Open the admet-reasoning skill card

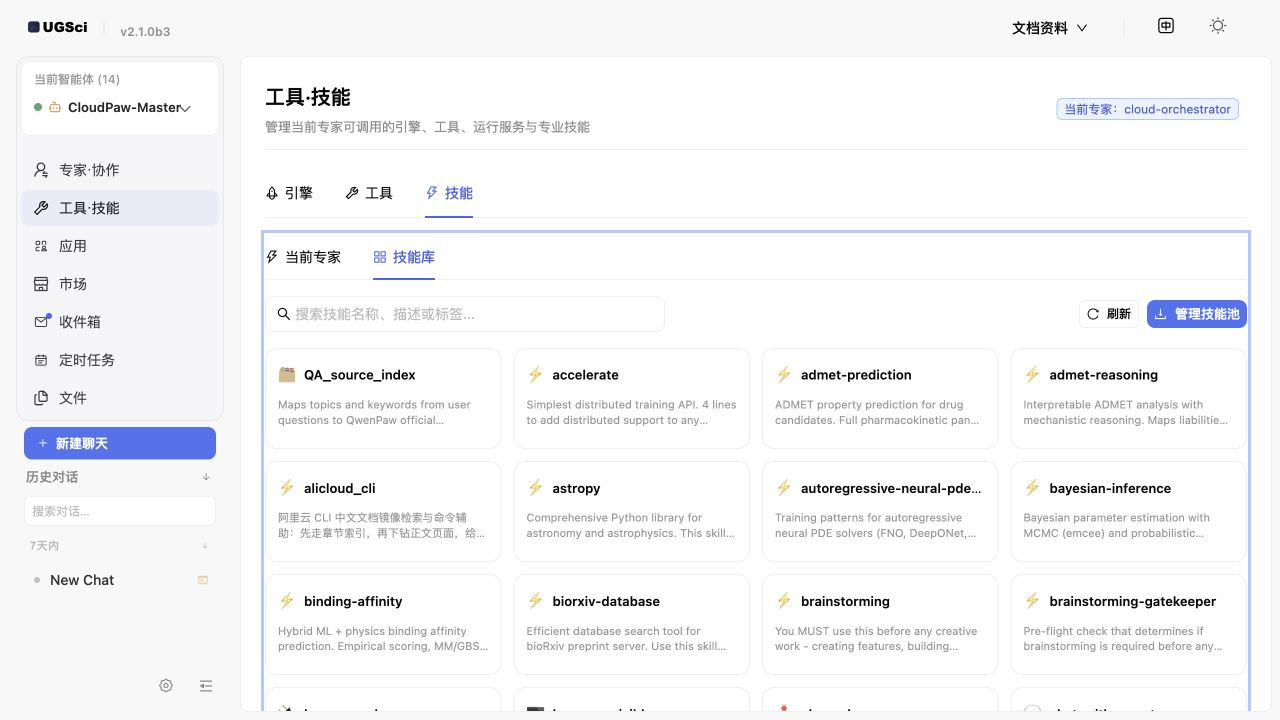click(1128, 398)
